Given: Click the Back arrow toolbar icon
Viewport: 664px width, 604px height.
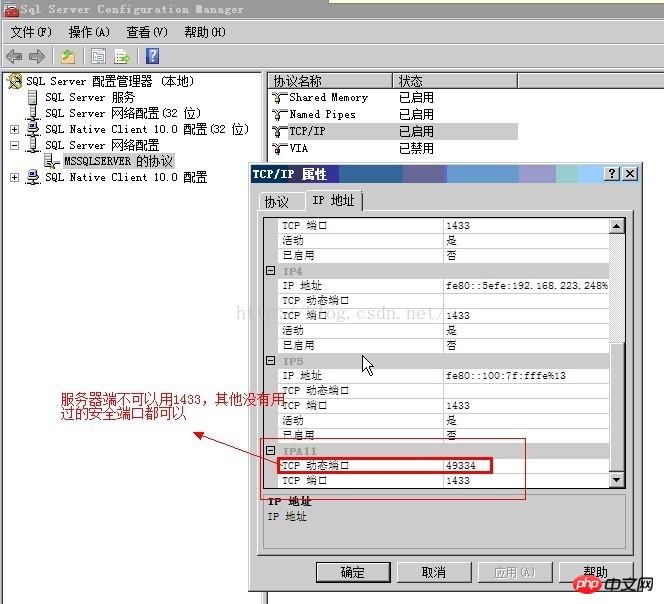Looking at the screenshot, I should pos(14,56).
